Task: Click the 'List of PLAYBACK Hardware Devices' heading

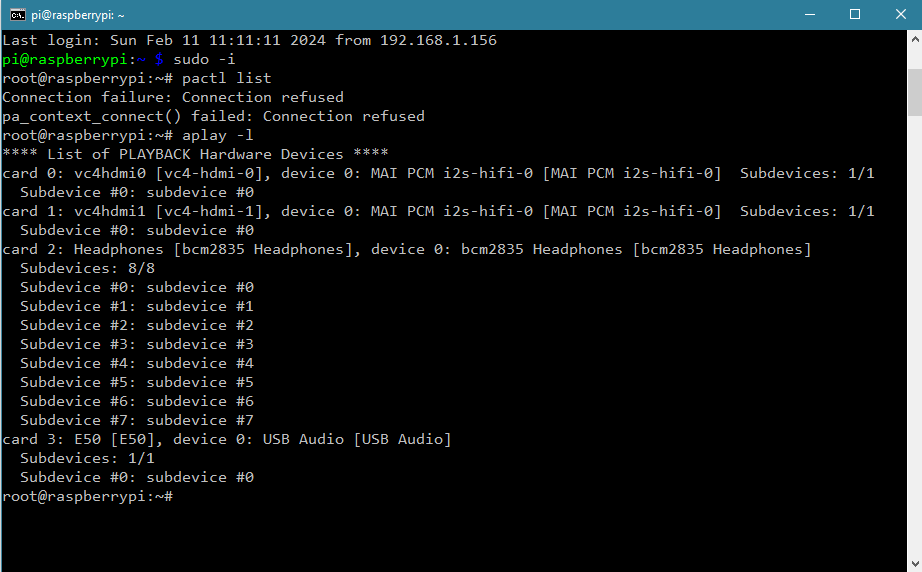Action: coord(195,154)
